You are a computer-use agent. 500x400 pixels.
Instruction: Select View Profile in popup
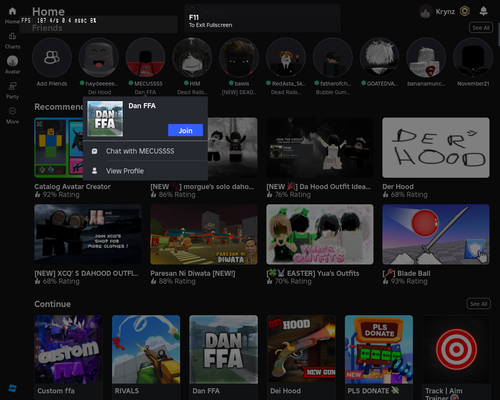coord(145,171)
